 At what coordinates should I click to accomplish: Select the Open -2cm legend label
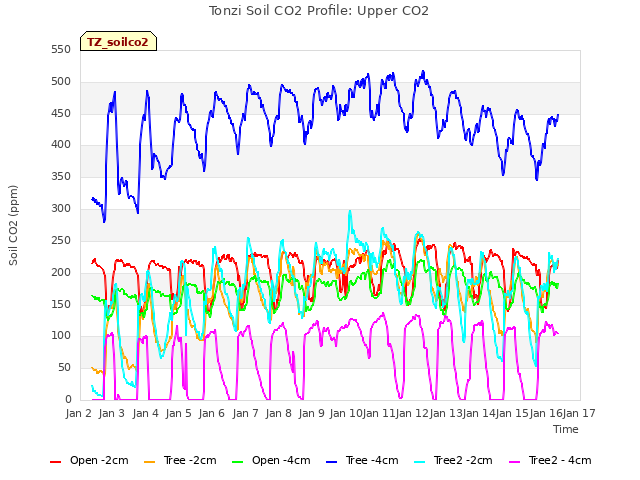click(x=99, y=460)
